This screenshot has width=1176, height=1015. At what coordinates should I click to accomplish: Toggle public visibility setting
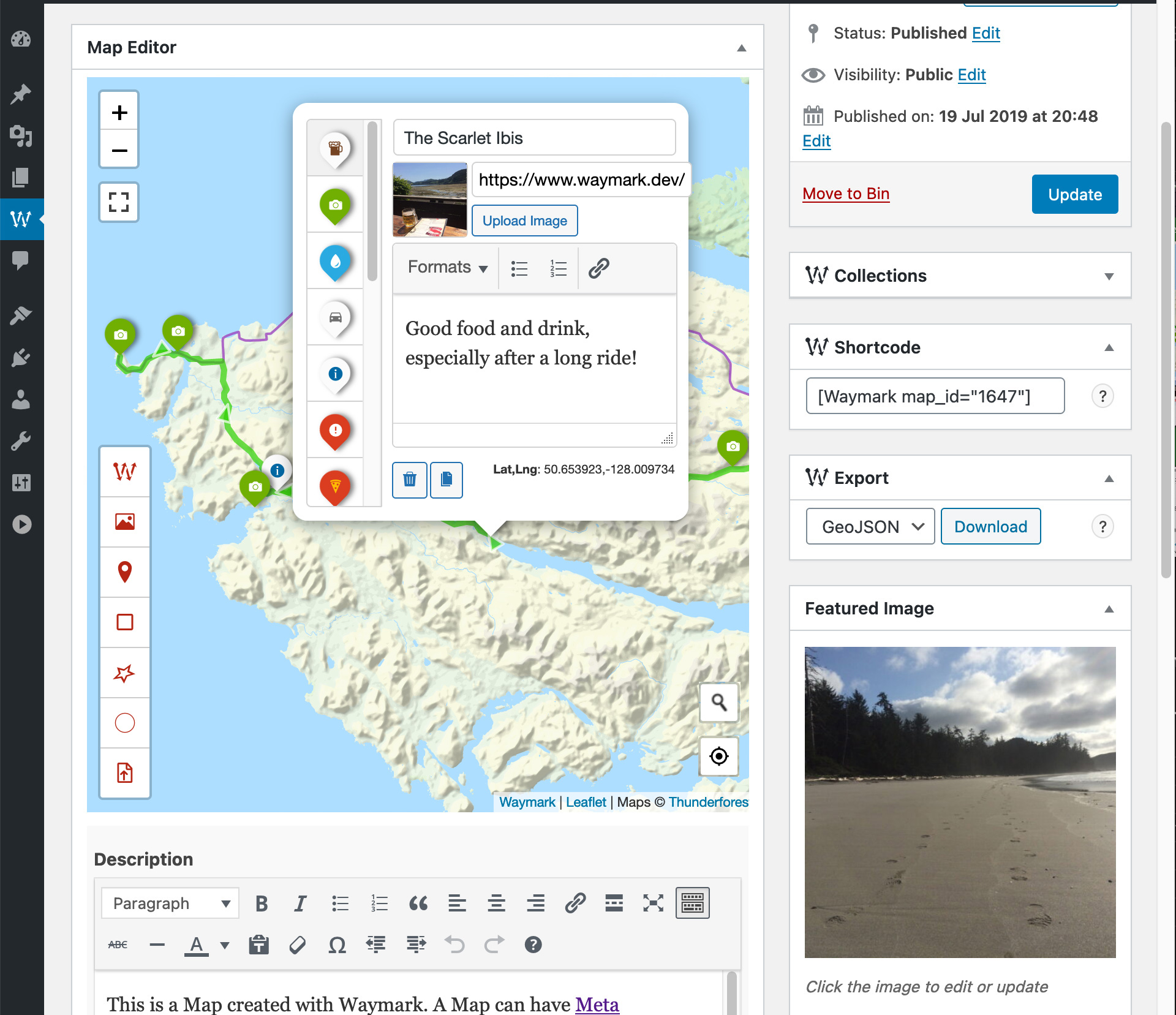tap(973, 74)
